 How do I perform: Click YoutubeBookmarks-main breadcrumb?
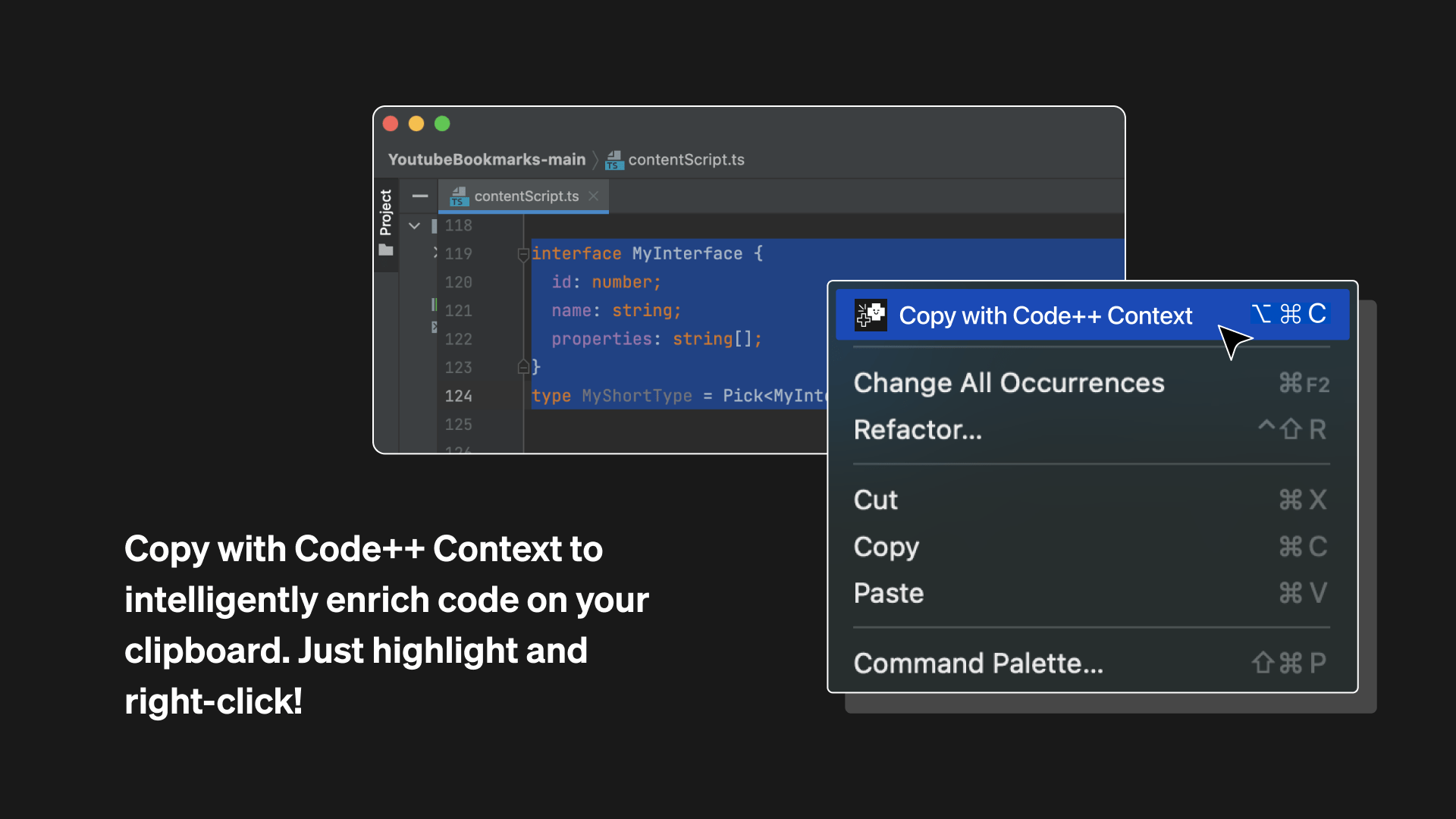click(486, 160)
